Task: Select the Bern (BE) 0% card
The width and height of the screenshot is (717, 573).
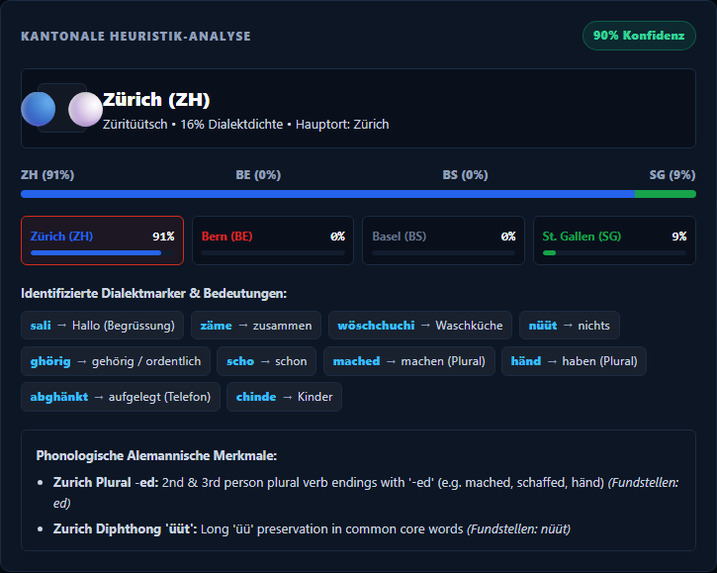Action: (273, 241)
